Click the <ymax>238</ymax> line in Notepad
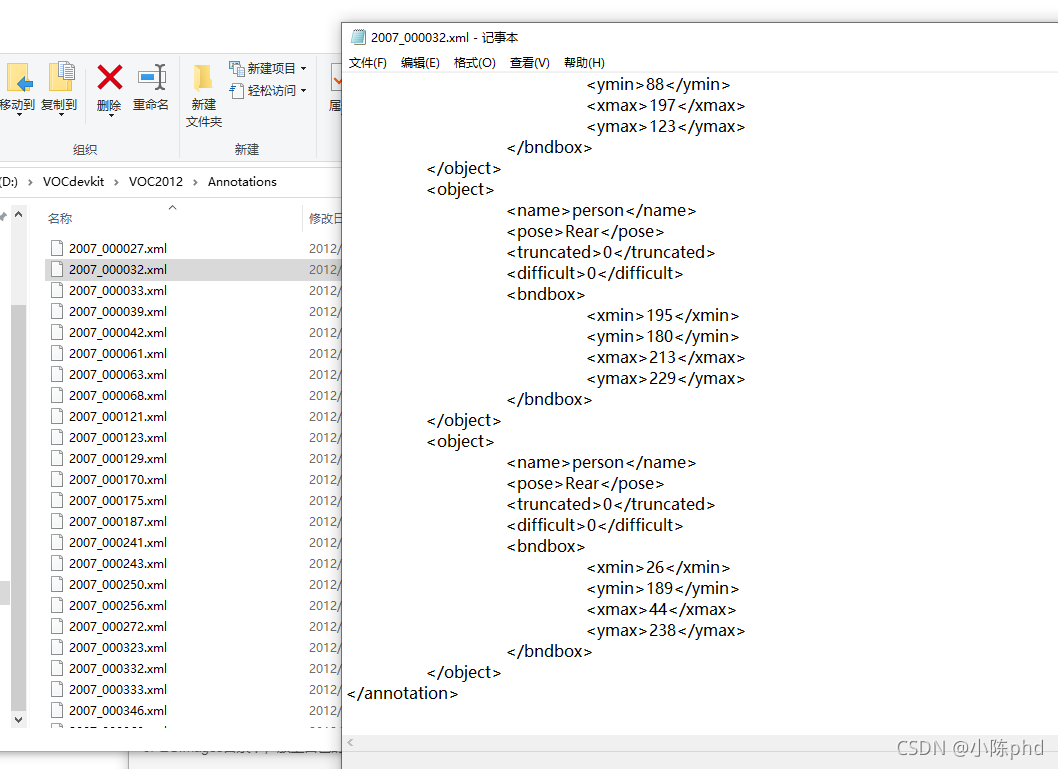1058x769 pixels. pos(665,631)
